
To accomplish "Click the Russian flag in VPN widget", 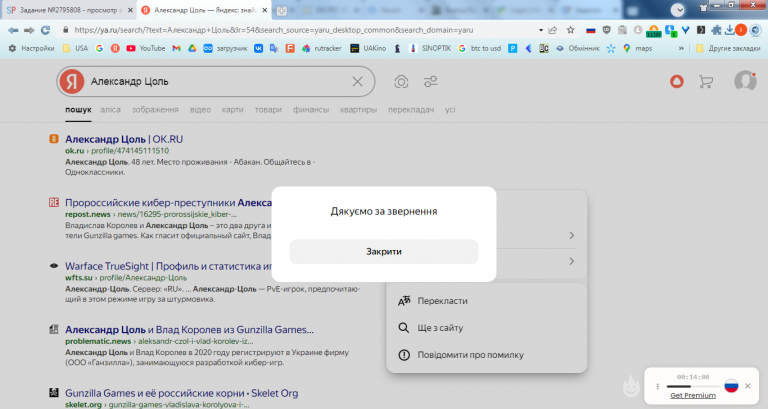I will 731,385.
